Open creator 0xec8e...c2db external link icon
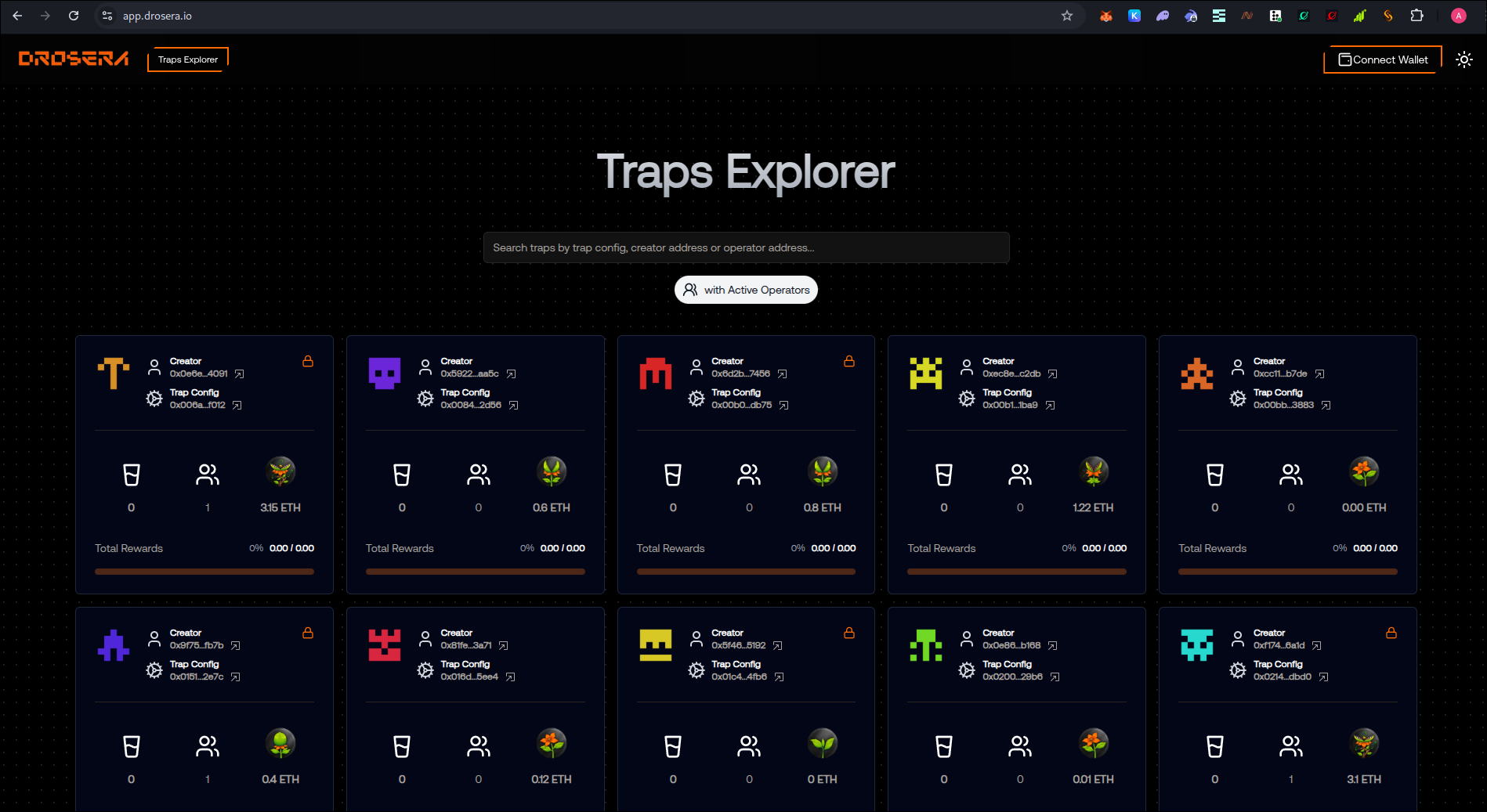This screenshot has width=1487, height=812. pos(1053,374)
